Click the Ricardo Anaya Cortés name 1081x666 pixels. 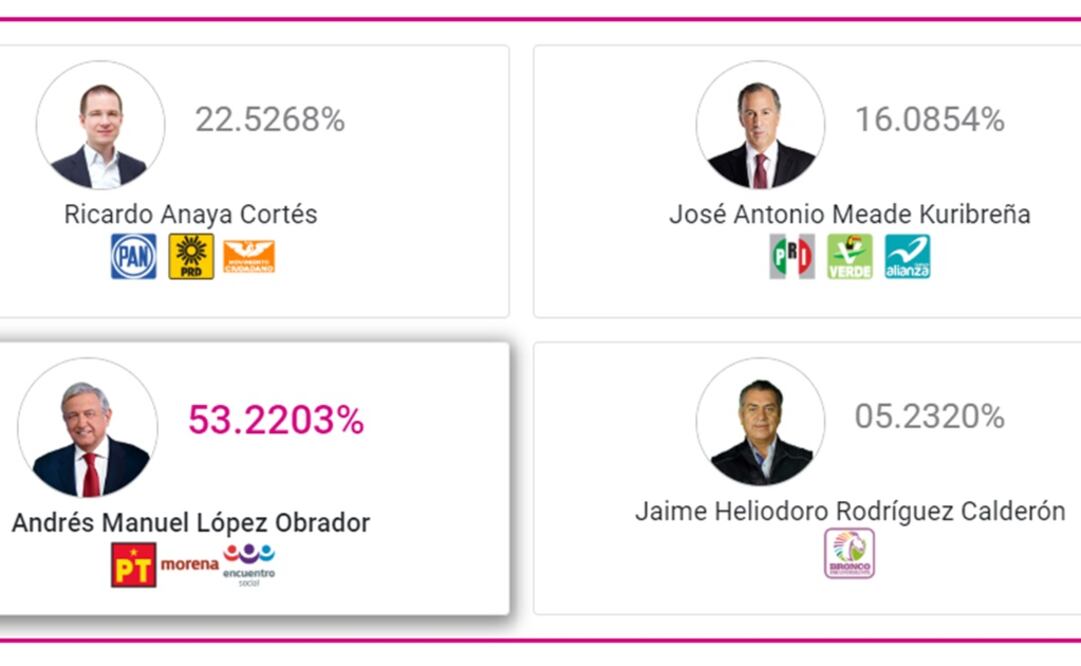(191, 214)
